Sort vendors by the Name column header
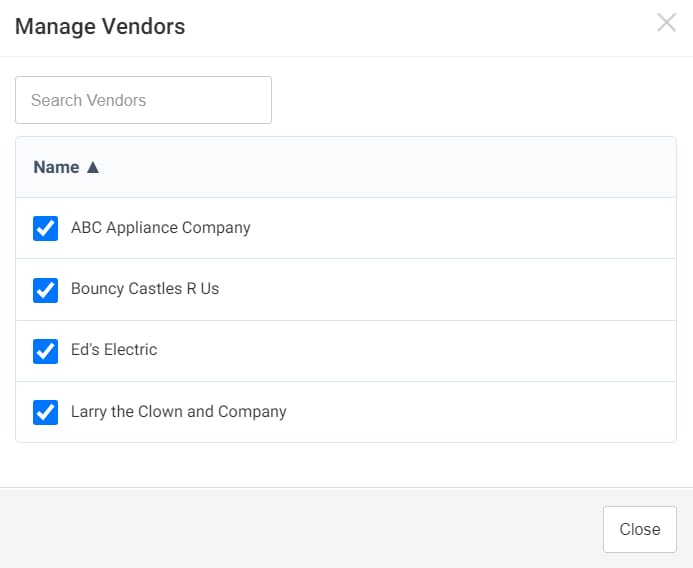 pos(57,167)
